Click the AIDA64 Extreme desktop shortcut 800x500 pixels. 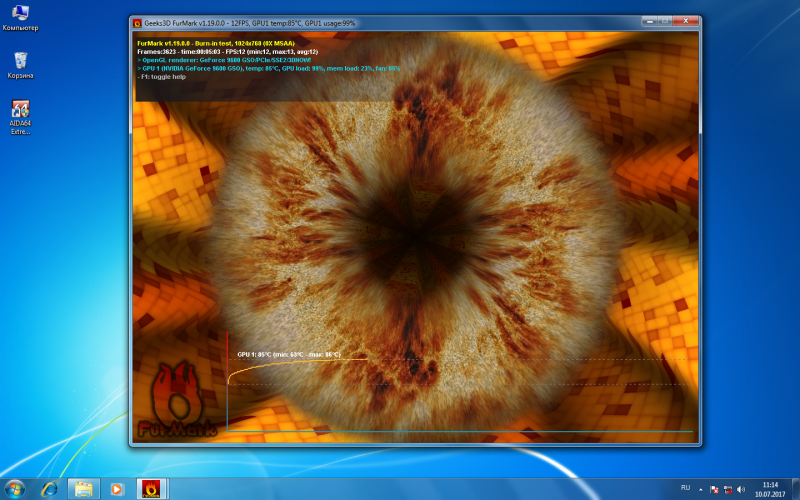pyautogui.click(x=20, y=111)
